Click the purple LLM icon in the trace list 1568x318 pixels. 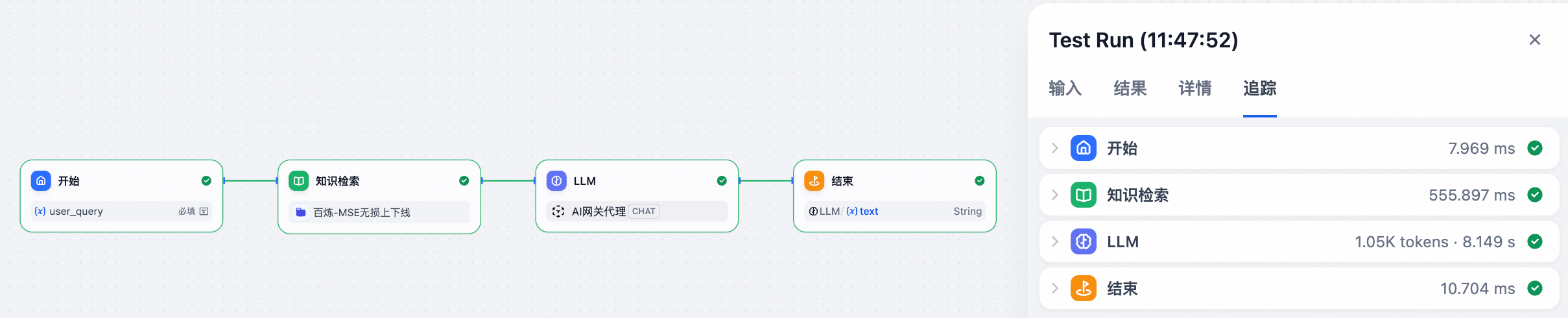[1083, 241]
